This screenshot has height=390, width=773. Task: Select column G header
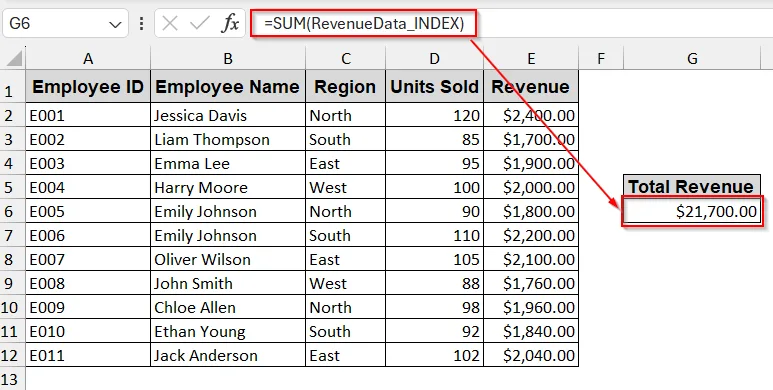click(x=692, y=59)
